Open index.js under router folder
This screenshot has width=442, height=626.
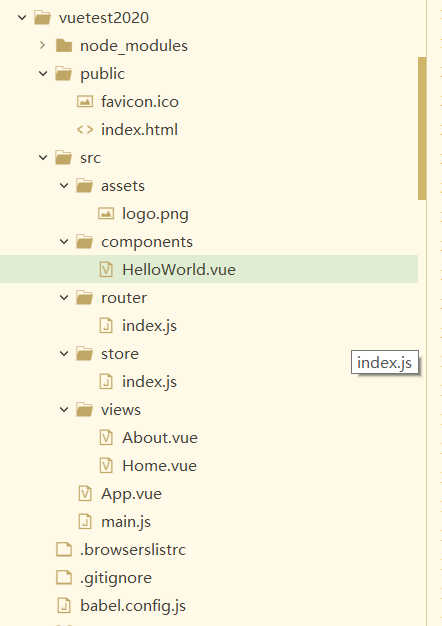149,326
